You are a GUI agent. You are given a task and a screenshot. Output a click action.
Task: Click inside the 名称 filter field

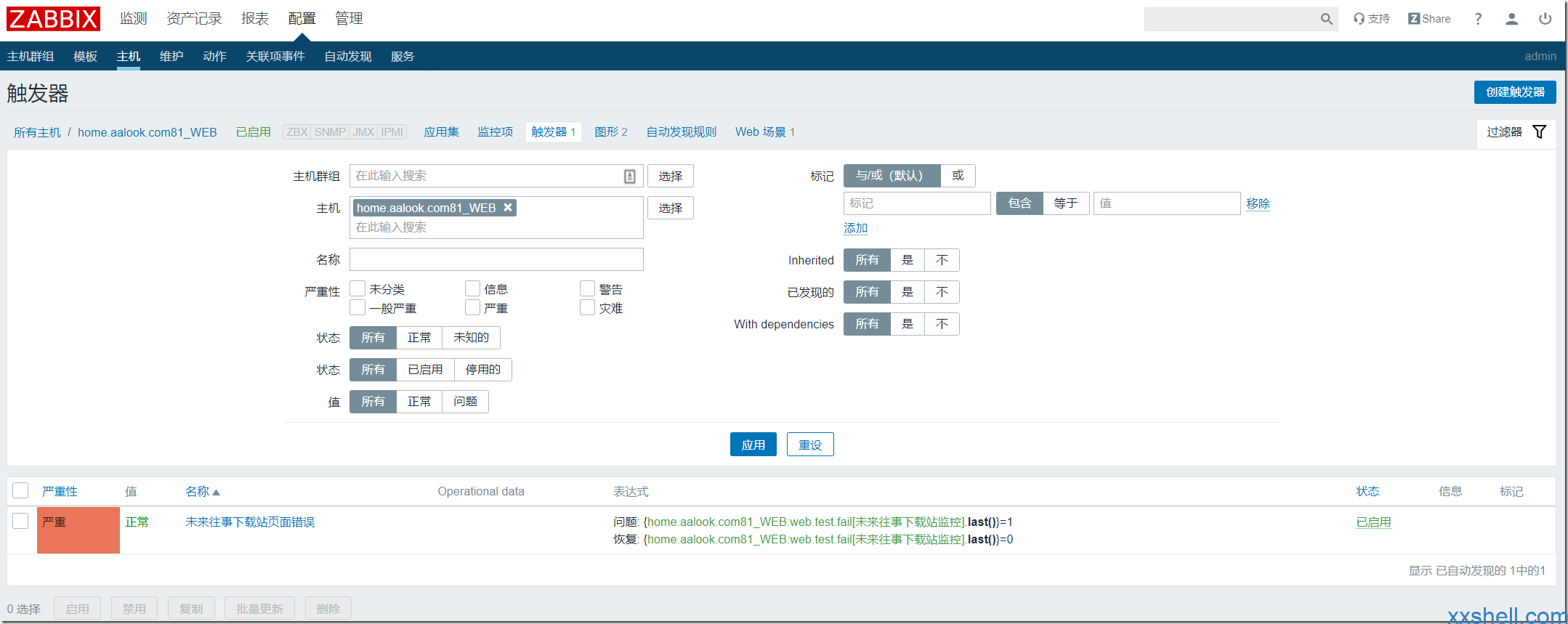point(496,259)
